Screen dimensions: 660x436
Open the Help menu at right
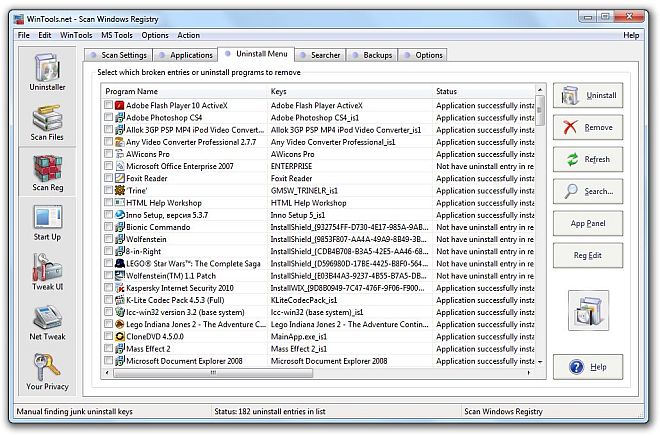(x=631, y=35)
